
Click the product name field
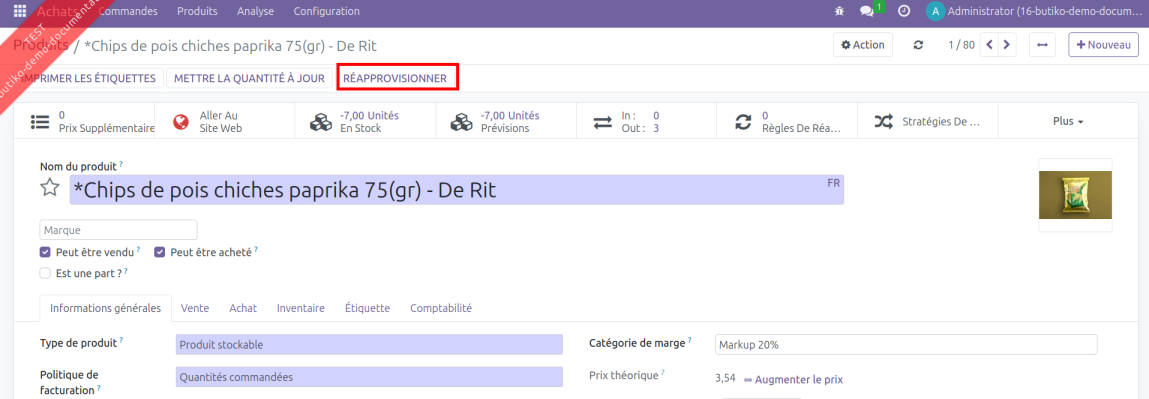pyautogui.click(x=457, y=190)
